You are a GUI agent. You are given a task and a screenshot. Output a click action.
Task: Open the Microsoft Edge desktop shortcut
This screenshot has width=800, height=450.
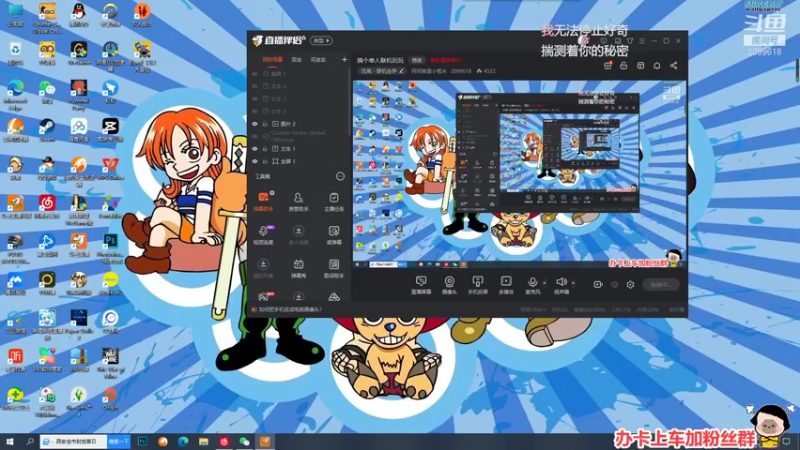point(15,95)
